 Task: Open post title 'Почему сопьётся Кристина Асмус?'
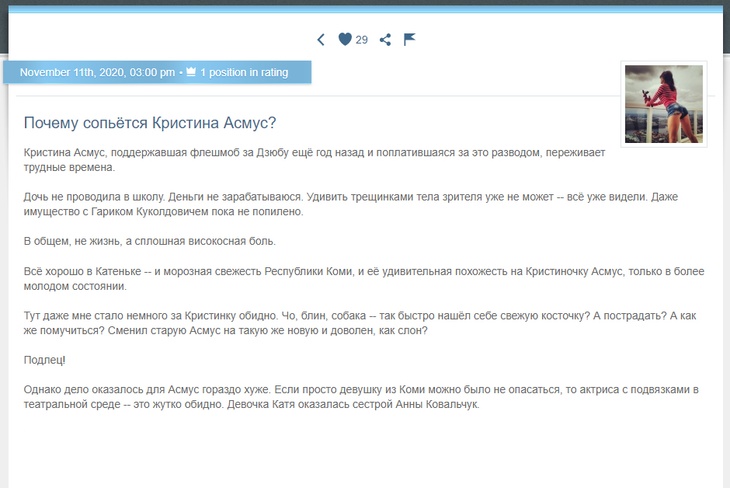point(150,123)
